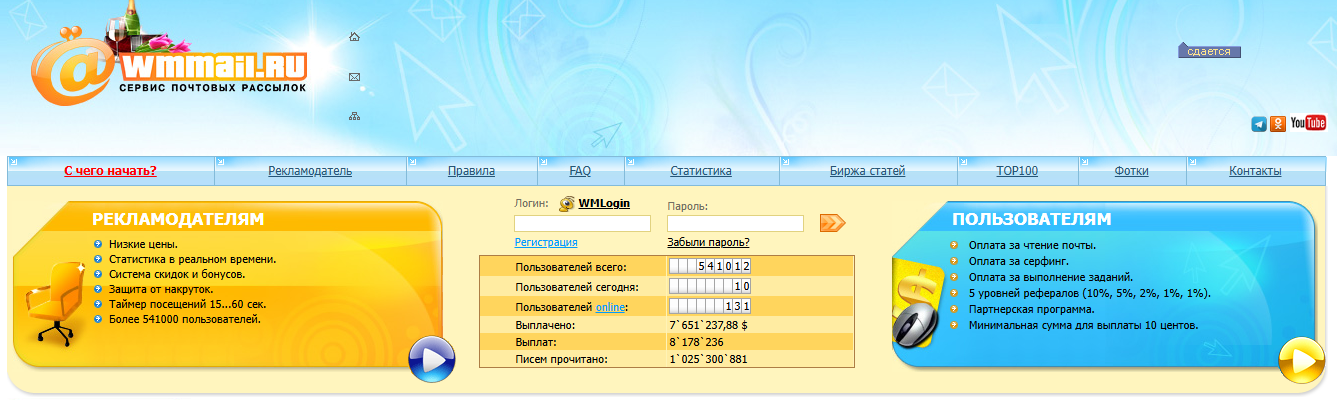The height and width of the screenshot is (400, 1337).
Task: Open the 'Контакты' menu item
Action: pyautogui.click(x=1255, y=171)
